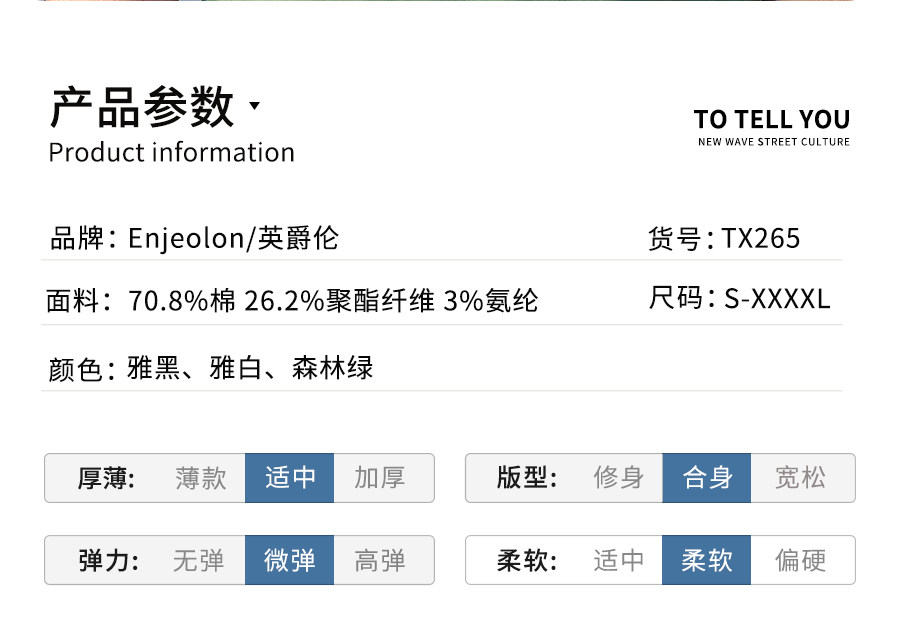Click the 产品参数 heading
Viewport: 900px width, 636px height.
(x=142, y=108)
